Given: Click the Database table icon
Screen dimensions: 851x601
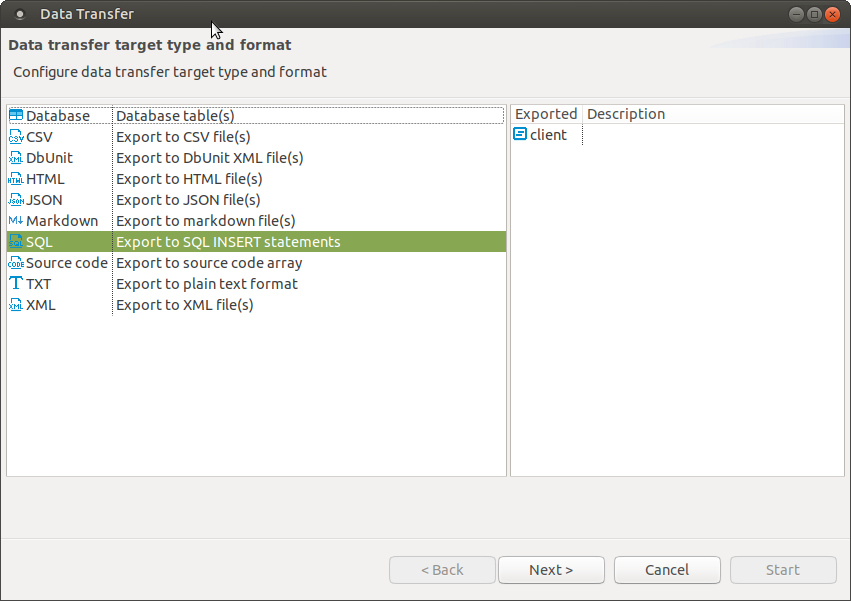Looking at the screenshot, I should click(x=16, y=116).
